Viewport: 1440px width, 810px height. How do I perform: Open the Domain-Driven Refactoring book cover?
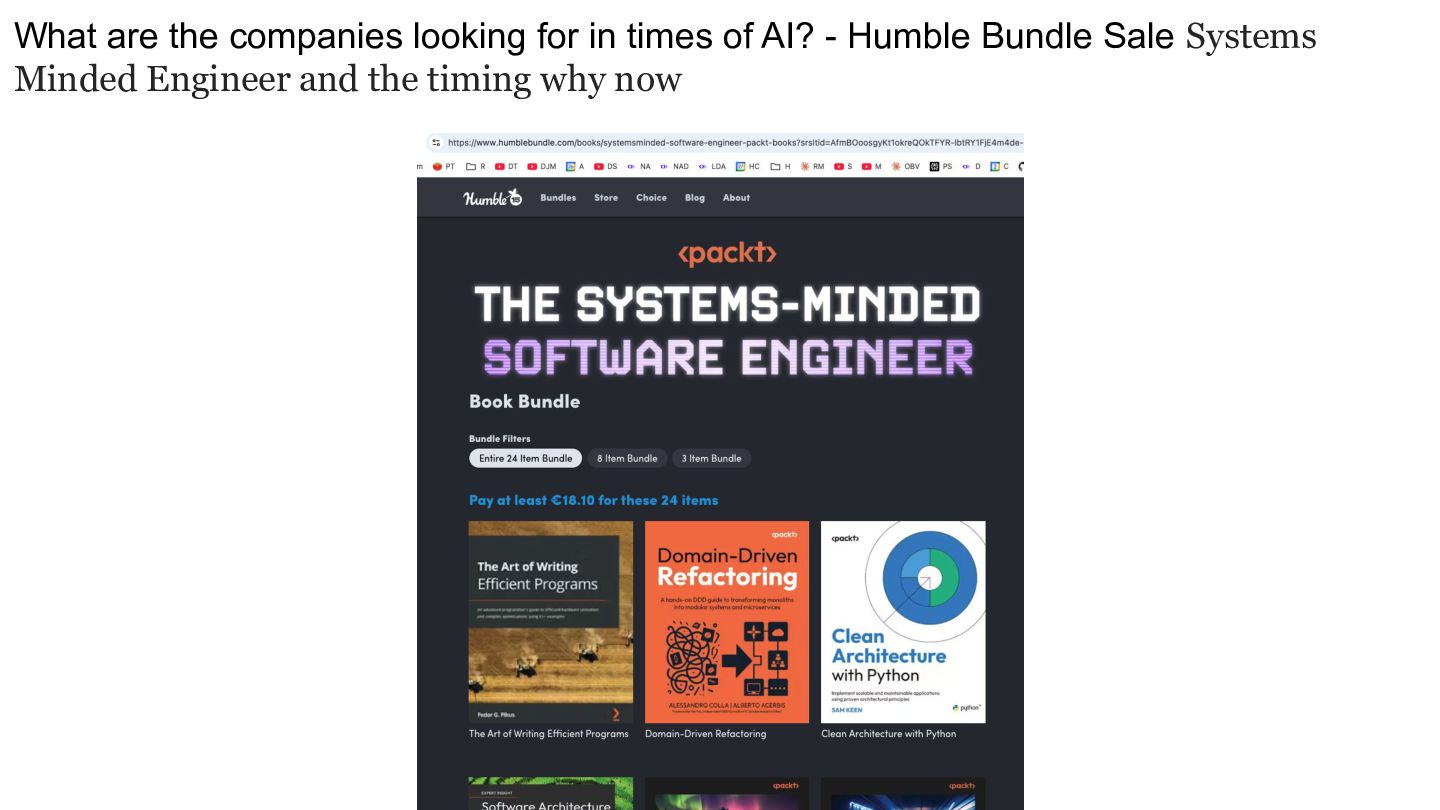click(727, 622)
